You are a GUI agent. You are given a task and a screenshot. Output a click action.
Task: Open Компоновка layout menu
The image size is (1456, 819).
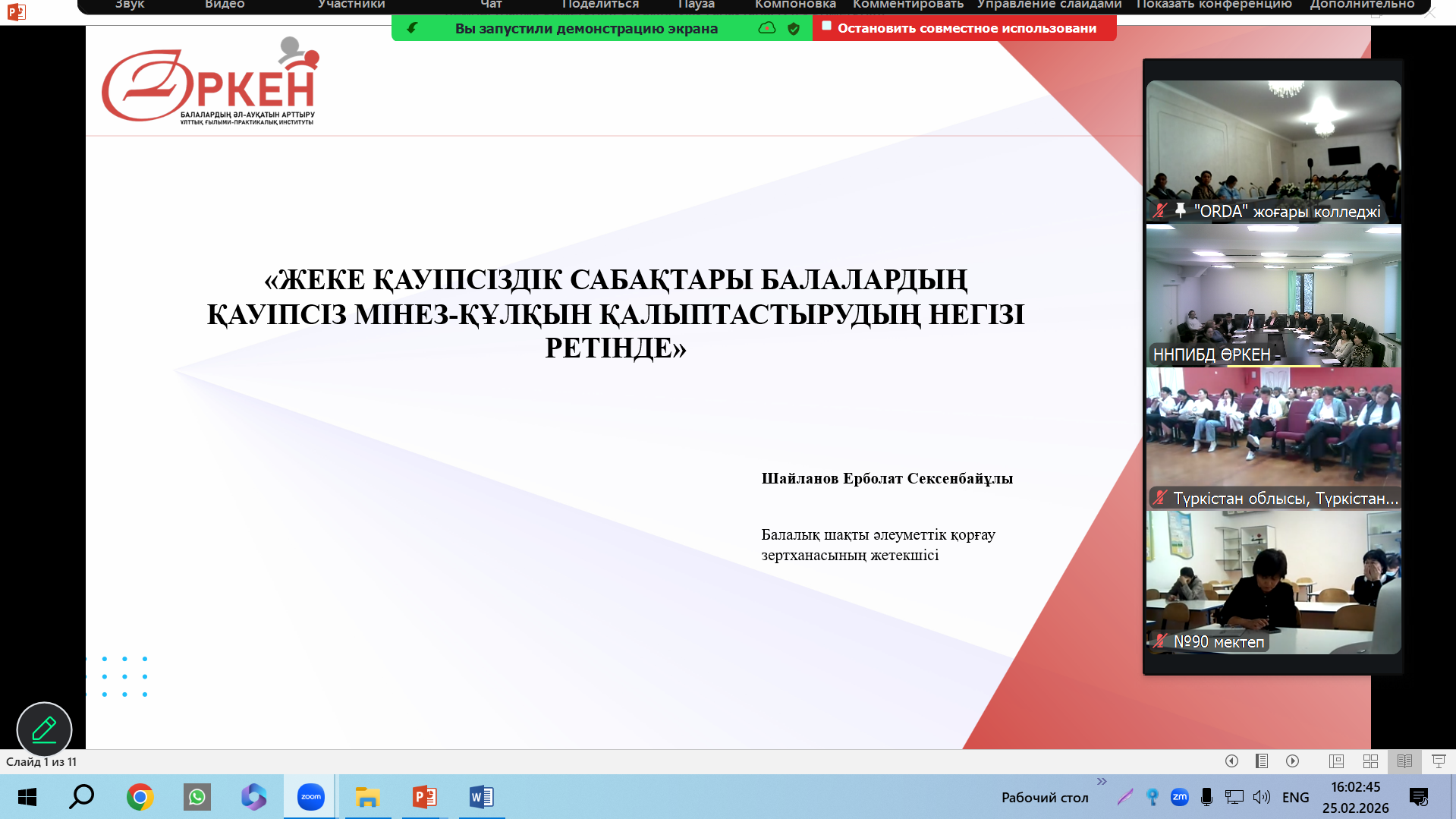click(x=795, y=5)
